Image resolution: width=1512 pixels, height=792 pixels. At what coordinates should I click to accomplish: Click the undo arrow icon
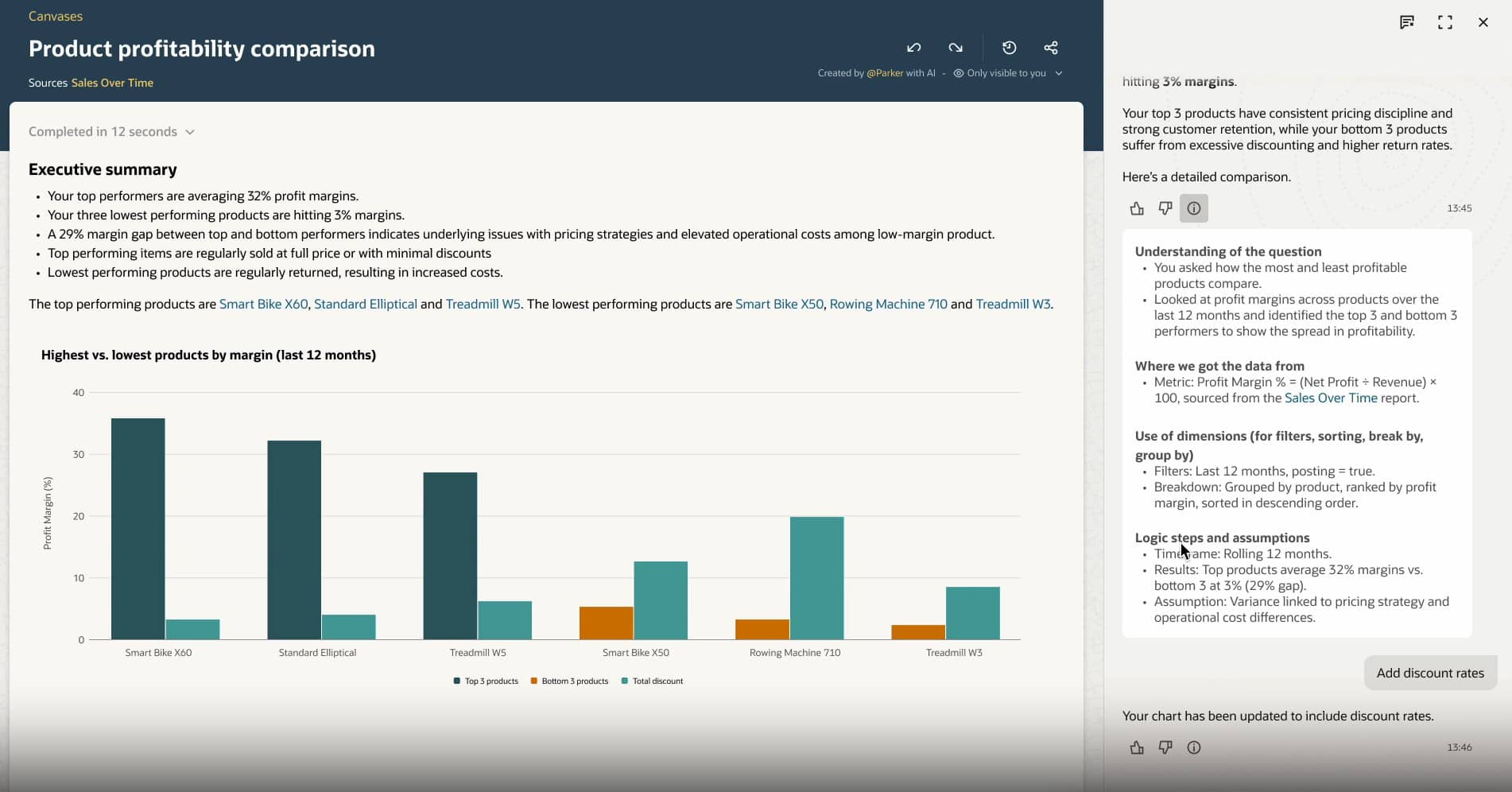(x=914, y=48)
